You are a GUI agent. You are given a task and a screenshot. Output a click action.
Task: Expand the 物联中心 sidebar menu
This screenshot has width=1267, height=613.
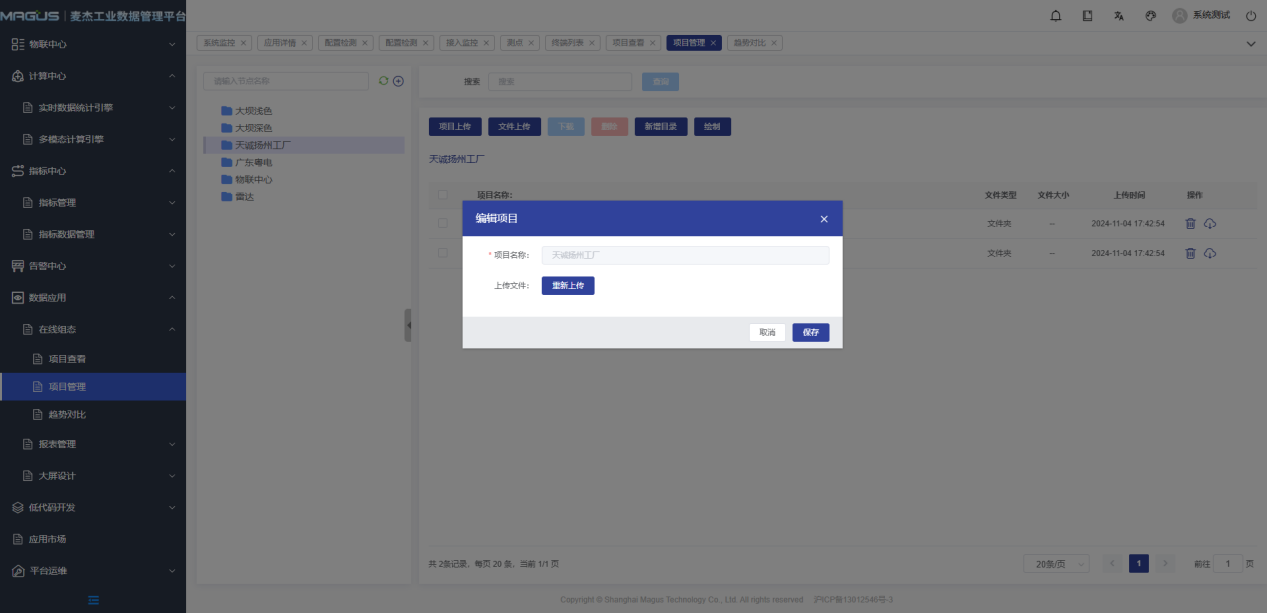coord(92,44)
